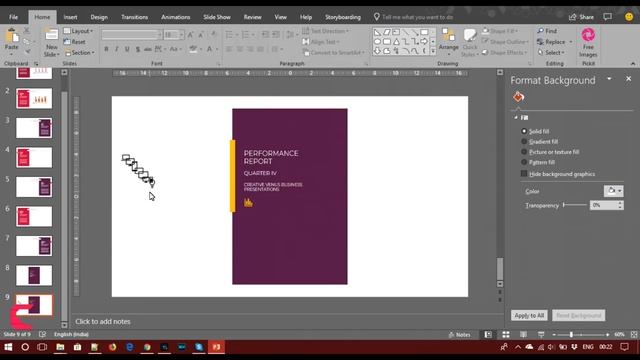640x360 pixels.
Task: Open PowerPoint from the taskbar
Action: [x=216, y=347]
